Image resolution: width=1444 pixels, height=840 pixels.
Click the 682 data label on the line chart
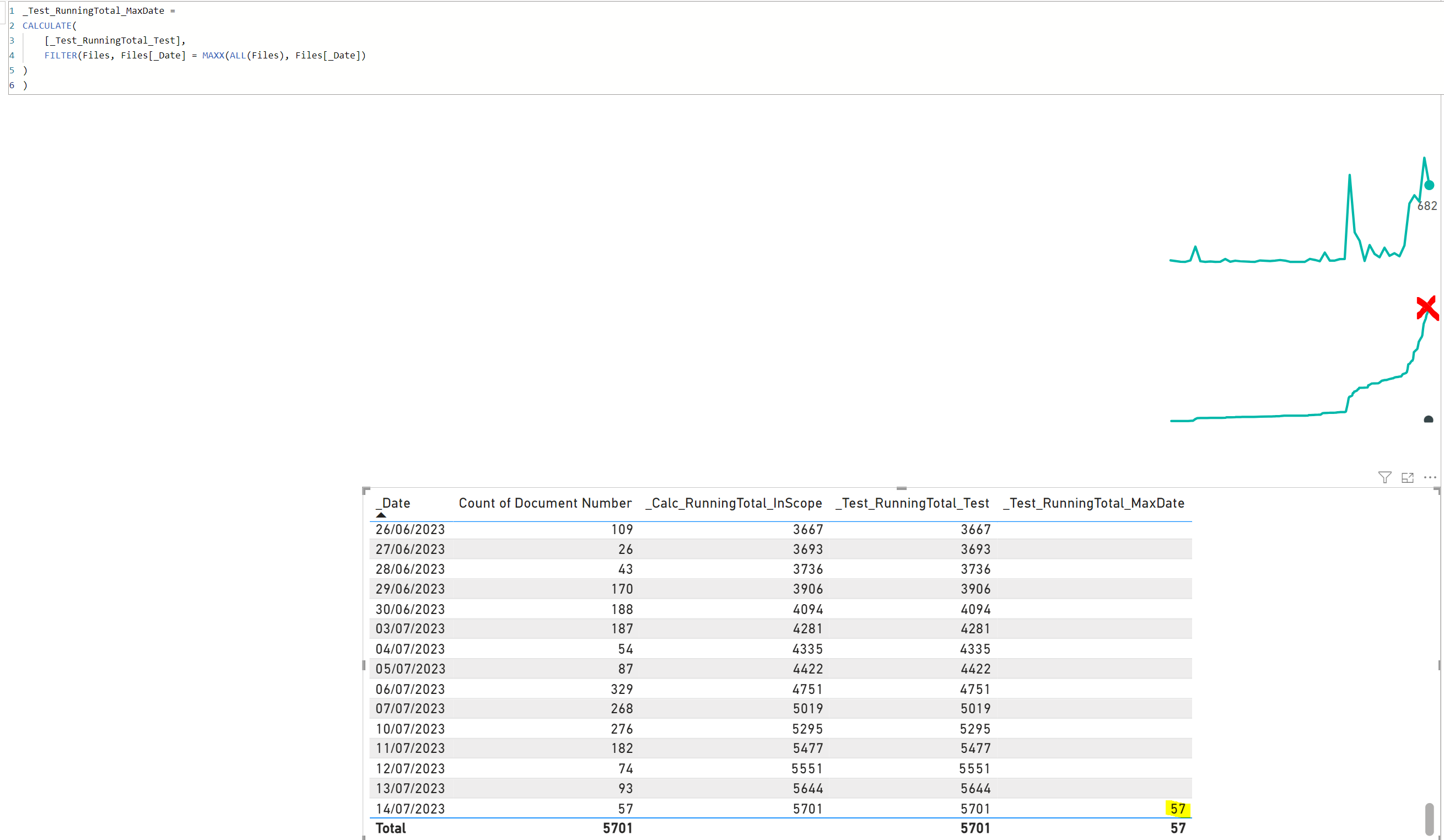pyautogui.click(x=1427, y=206)
